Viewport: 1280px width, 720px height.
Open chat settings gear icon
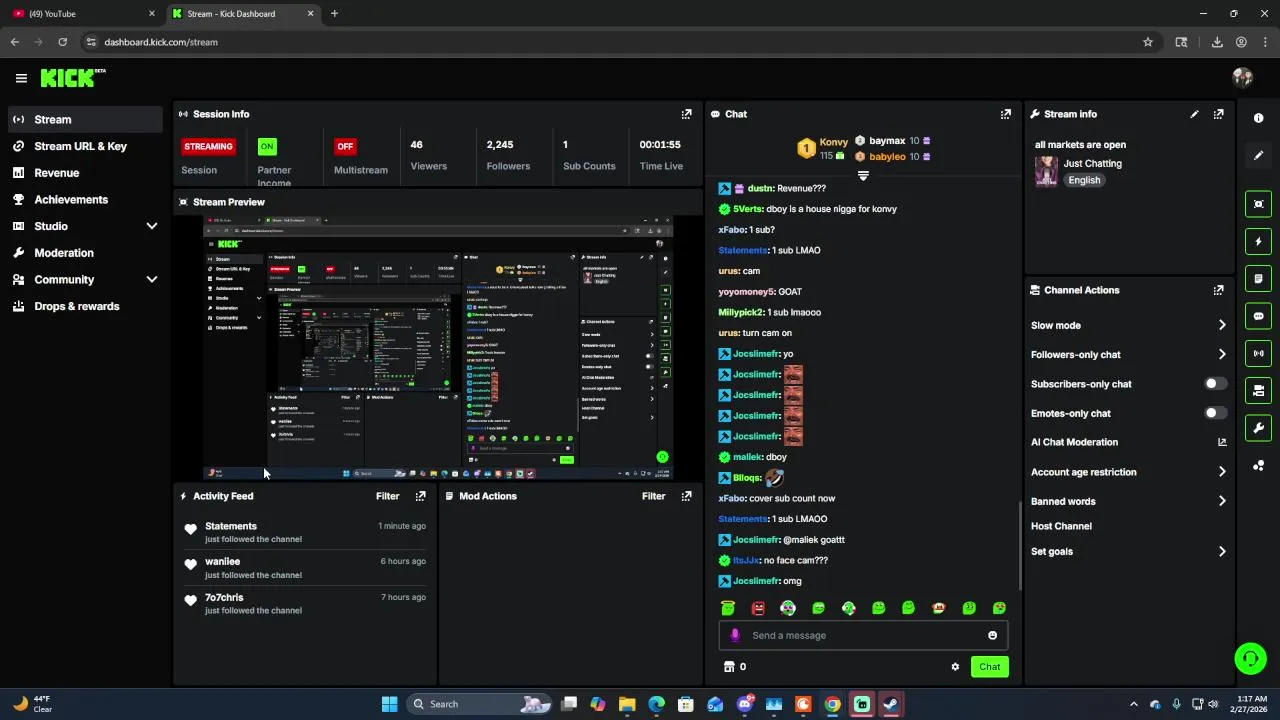click(x=955, y=667)
